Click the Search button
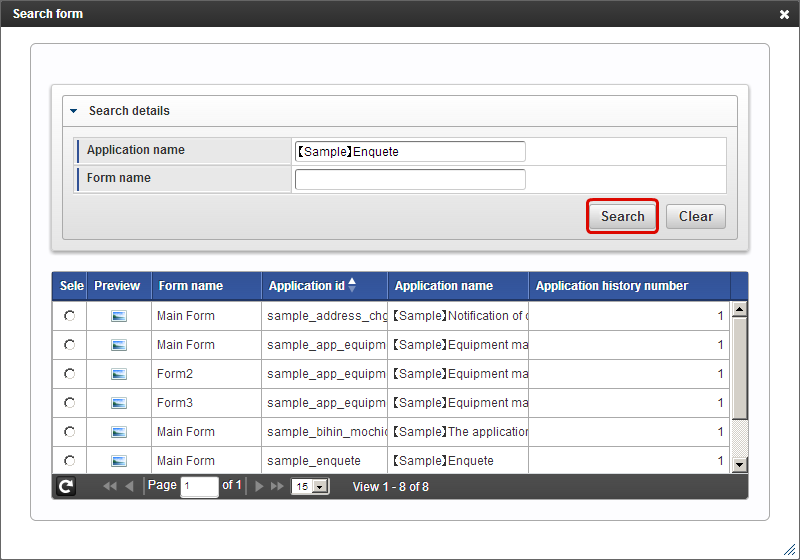Viewport: 800px width, 560px height. pyautogui.click(x=622, y=216)
